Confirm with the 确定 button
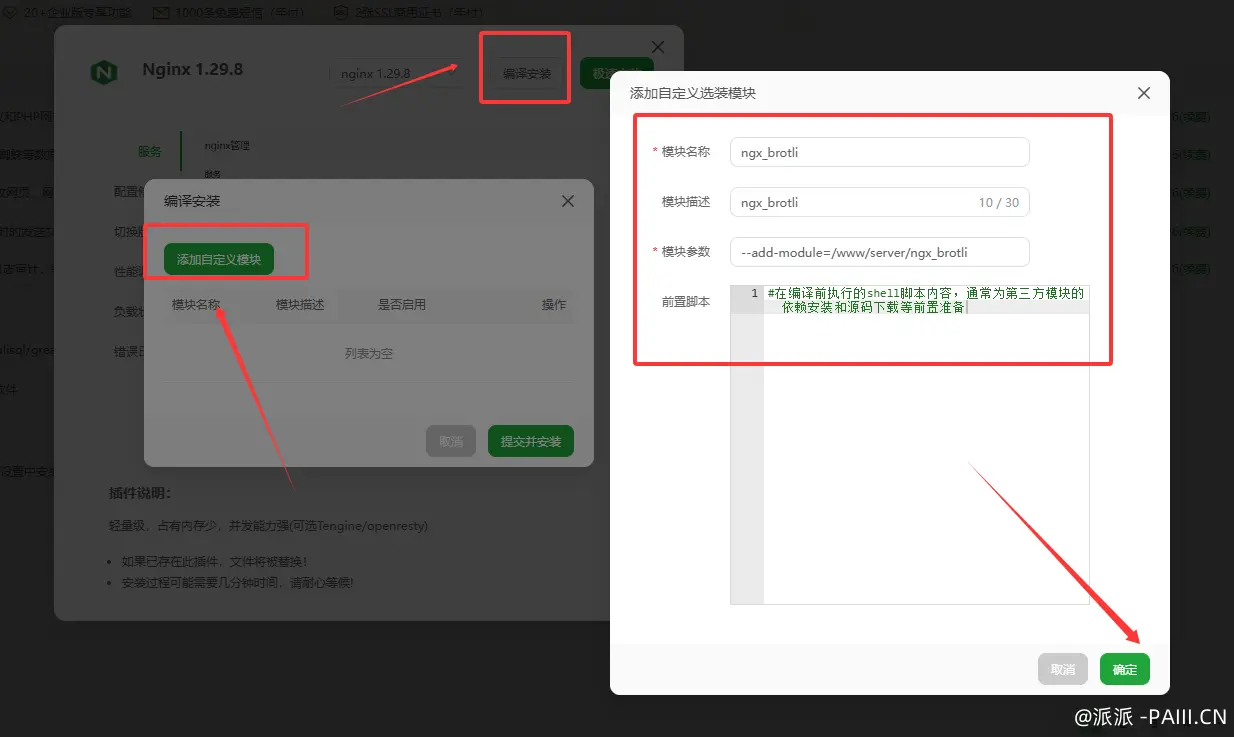This screenshot has height=737, width=1234. [x=1125, y=669]
